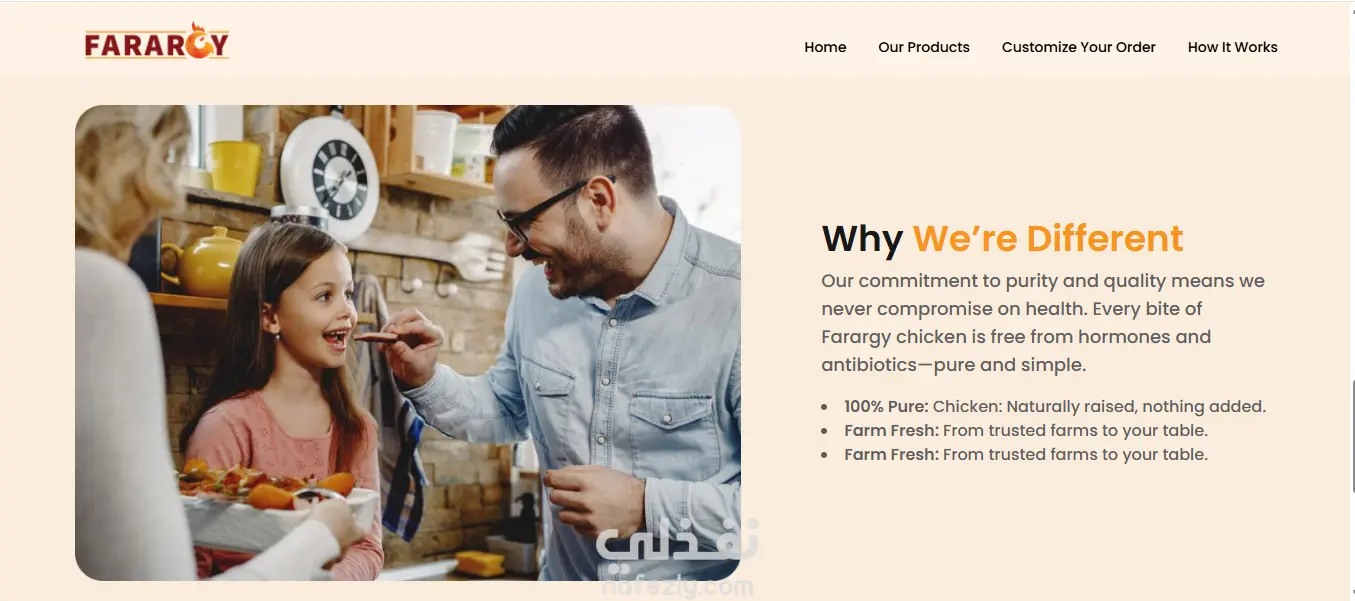
Task: Click the Why We're Different heading
Action: 1002,239
